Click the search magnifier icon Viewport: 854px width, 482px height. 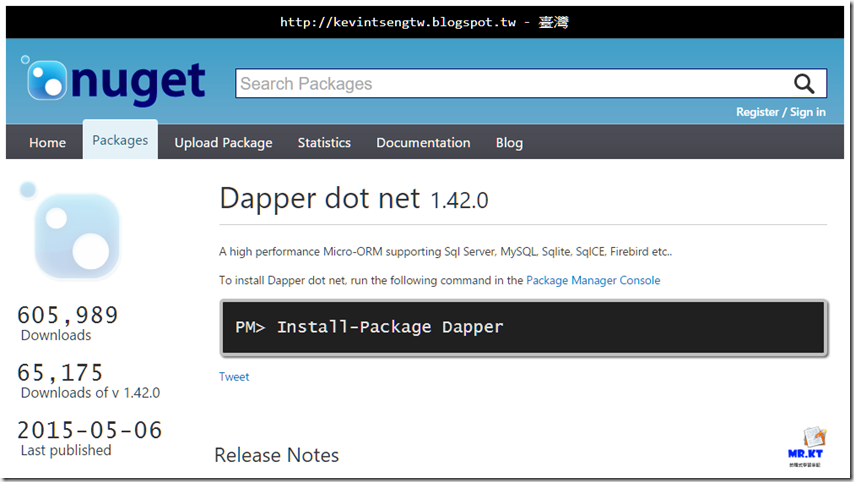click(x=804, y=84)
